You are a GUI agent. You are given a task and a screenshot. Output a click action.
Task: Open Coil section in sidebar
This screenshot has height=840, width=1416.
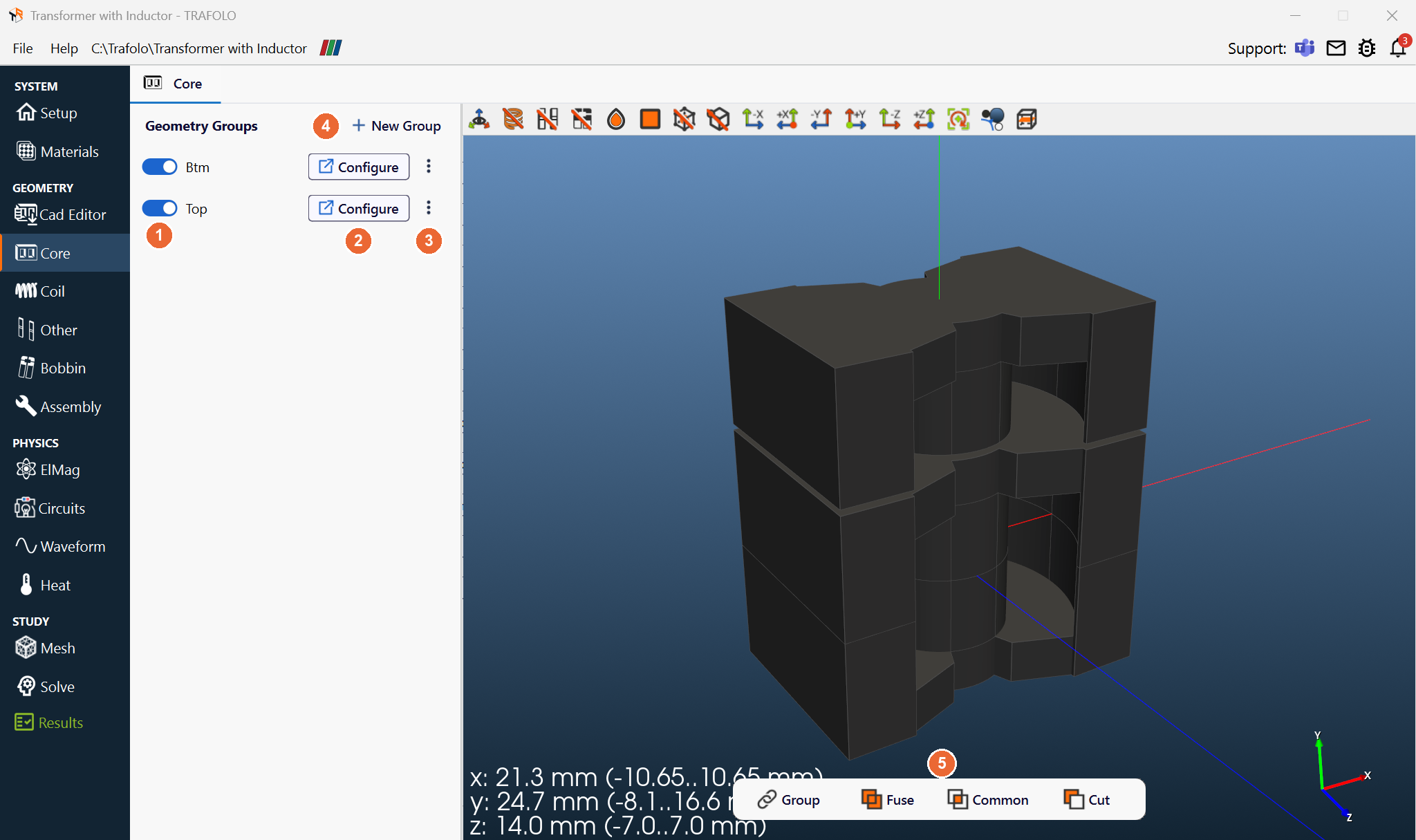tap(65, 291)
